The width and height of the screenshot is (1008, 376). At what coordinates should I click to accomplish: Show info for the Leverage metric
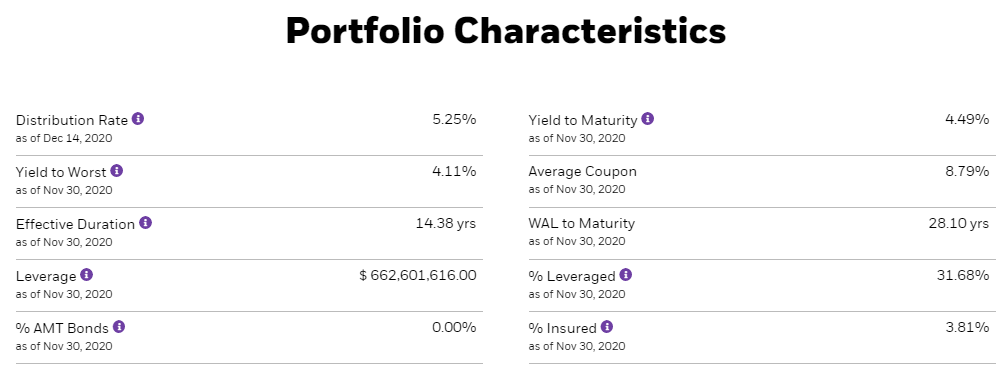click(x=86, y=275)
